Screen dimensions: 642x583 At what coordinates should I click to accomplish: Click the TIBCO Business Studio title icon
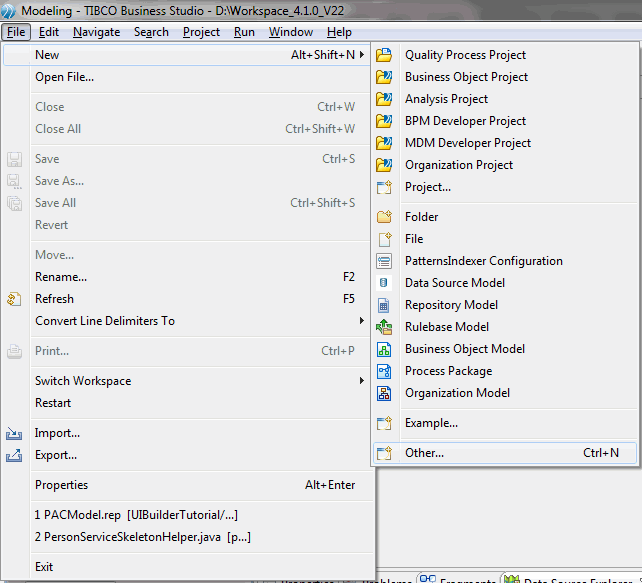tap(8, 10)
